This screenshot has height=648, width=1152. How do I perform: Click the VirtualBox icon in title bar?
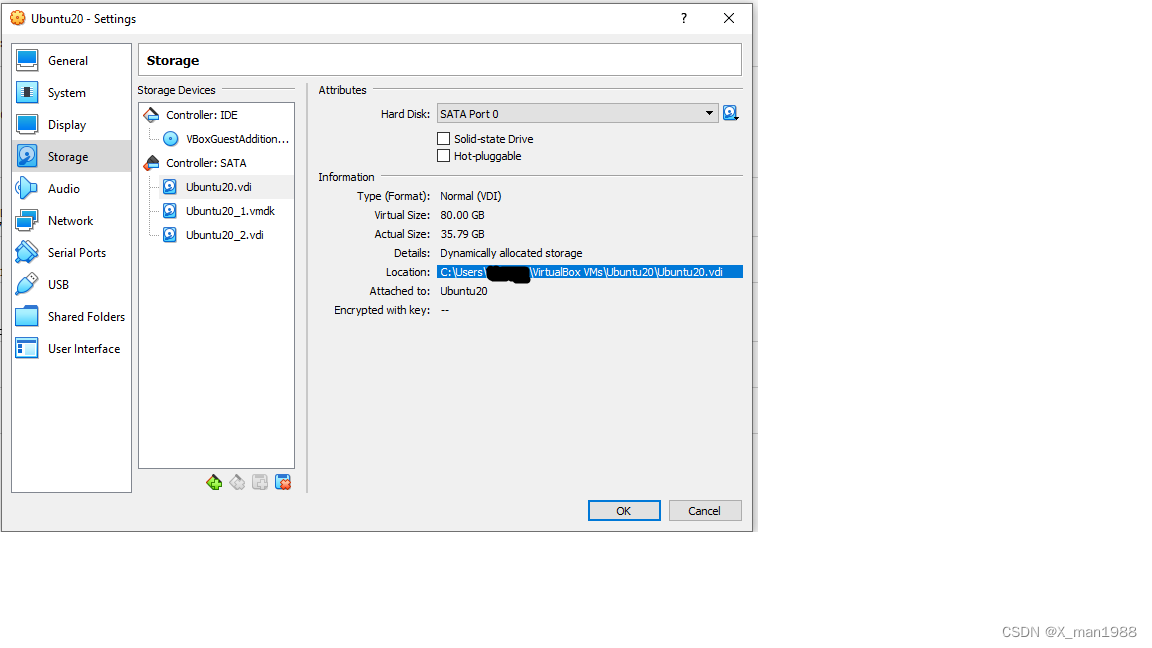click(x=18, y=18)
